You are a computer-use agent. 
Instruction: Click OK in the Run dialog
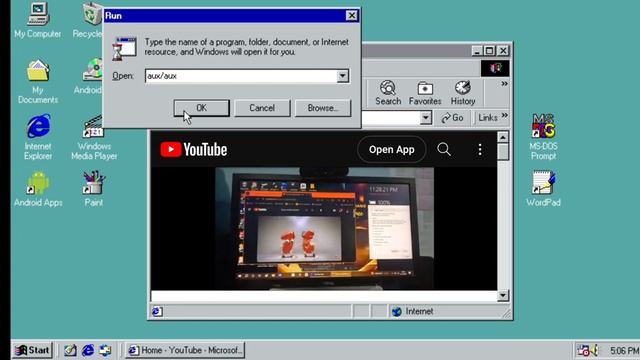click(202, 108)
